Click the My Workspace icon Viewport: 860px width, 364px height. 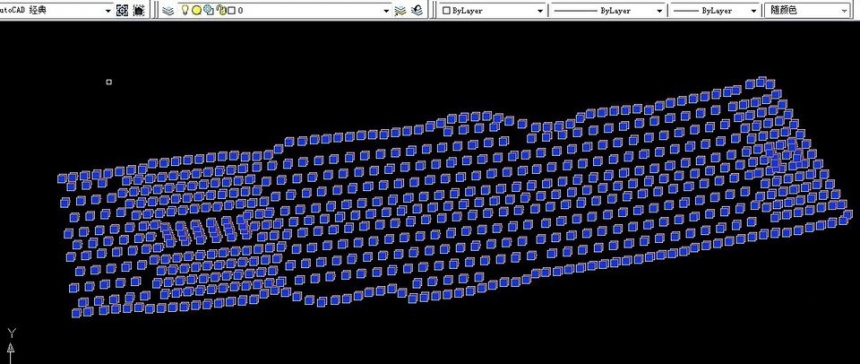(x=139, y=10)
